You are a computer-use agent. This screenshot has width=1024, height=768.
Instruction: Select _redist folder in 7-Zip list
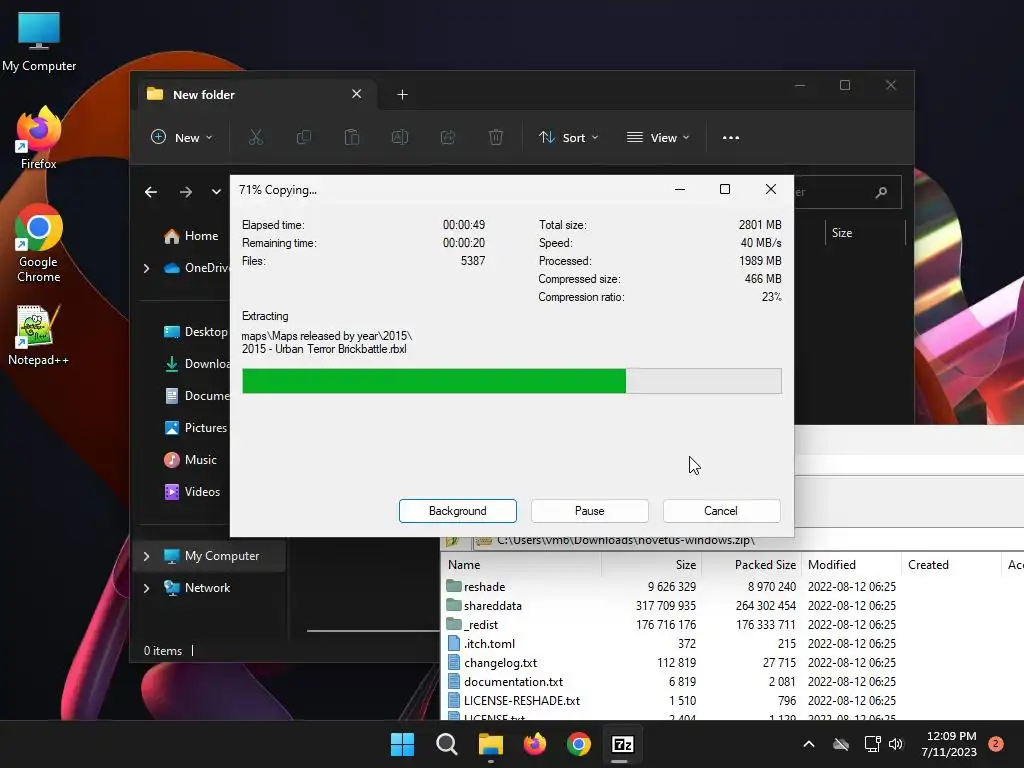[x=472, y=624]
